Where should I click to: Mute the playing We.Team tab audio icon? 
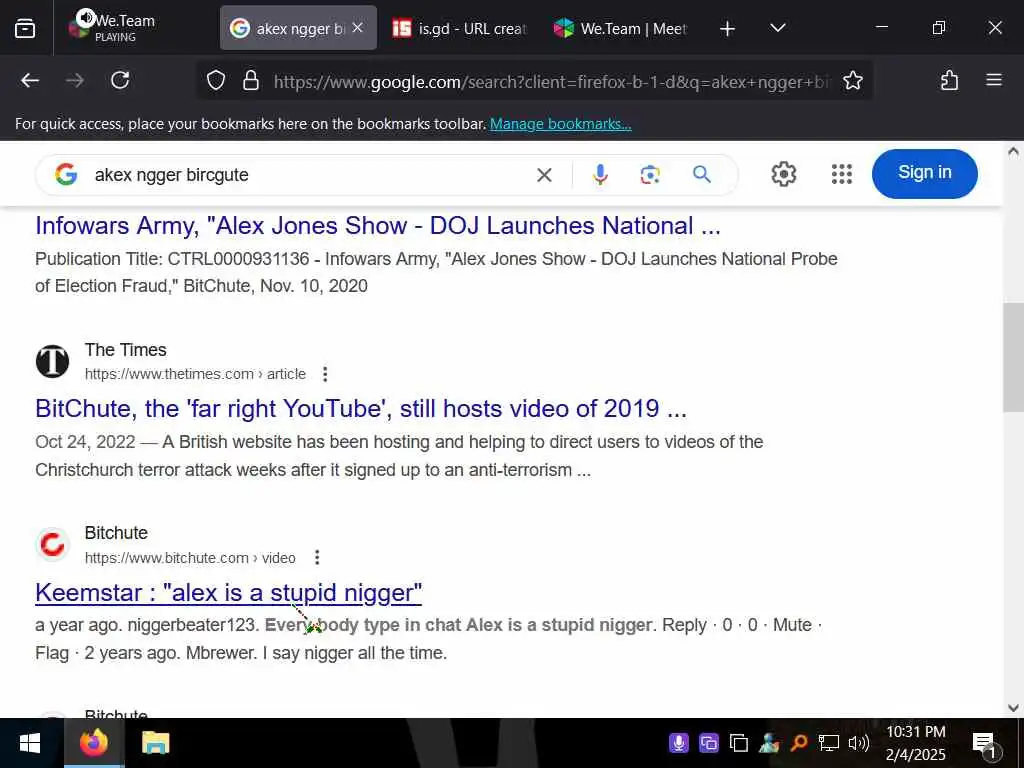86,18
